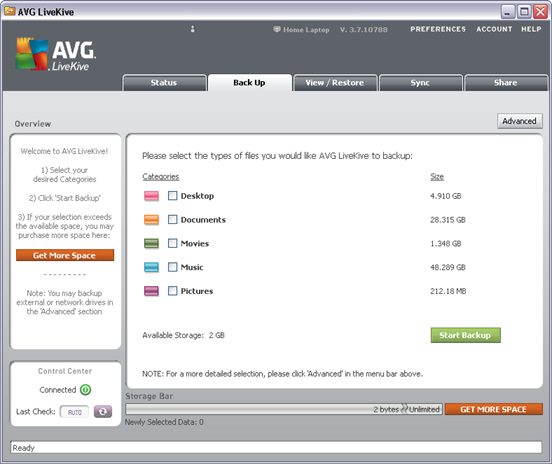552x464 pixels.
Task: Maximize the AVG LiveKive window
Action: click(524, 12)
